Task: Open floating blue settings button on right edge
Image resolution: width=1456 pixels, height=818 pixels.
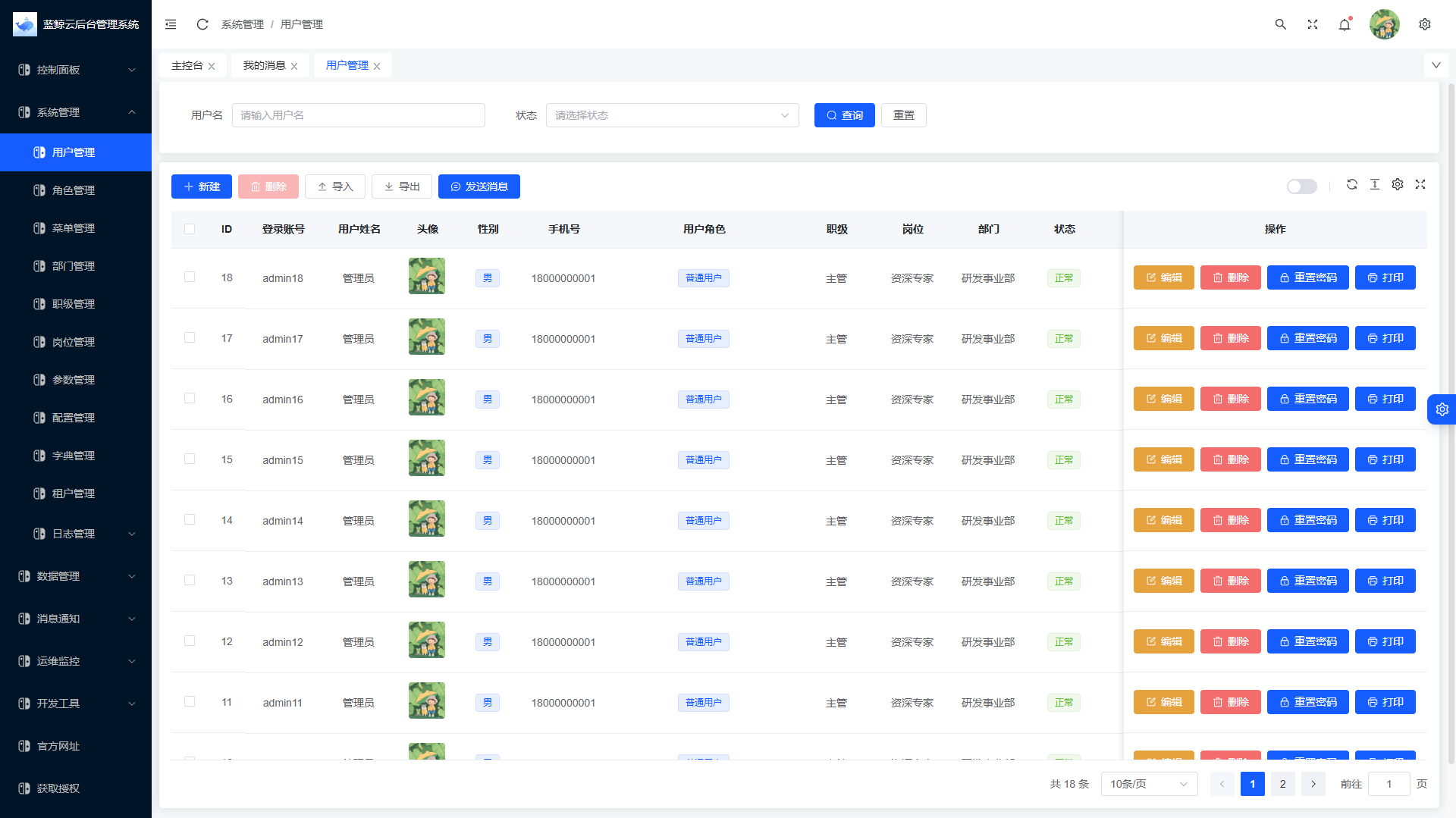Action: point(1442,409)
